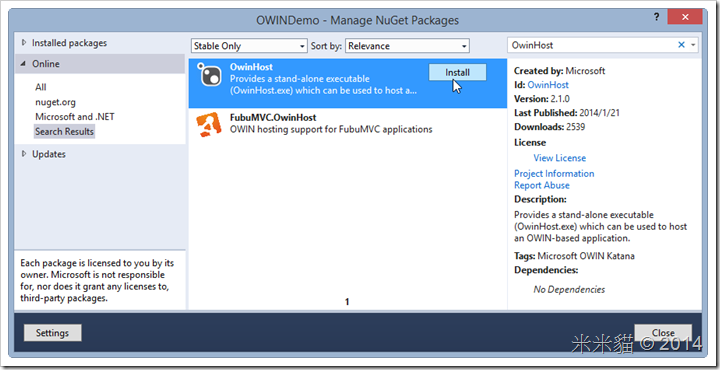This screenshot has height=370, width=720.
Task: Select Microsoft and .NET source
Action: click(75, 117)
